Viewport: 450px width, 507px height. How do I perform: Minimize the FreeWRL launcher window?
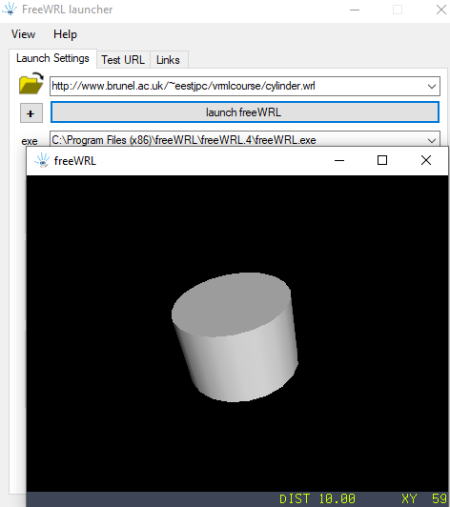point(355,10)
